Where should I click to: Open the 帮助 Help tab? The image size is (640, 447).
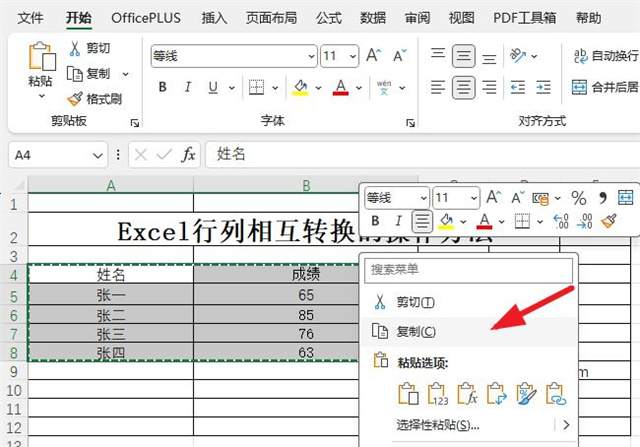(x=588, y=18)
